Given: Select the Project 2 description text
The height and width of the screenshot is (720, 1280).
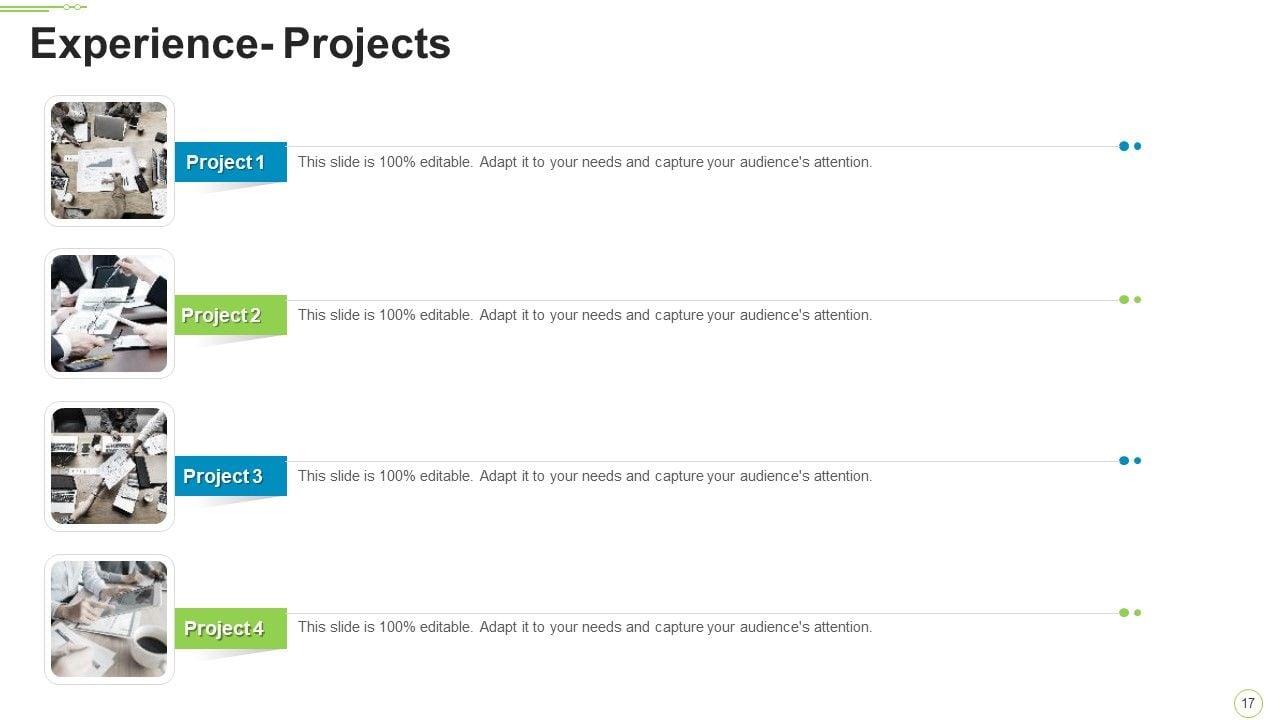Looking at the screenshot, I should [x=585, y=315].
